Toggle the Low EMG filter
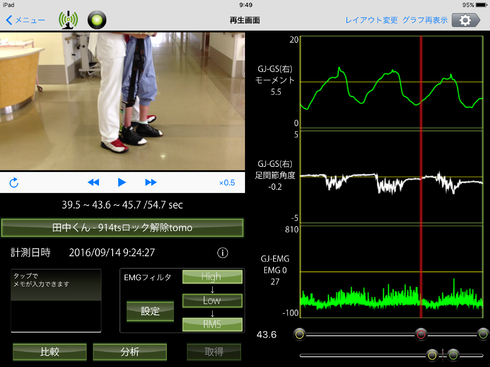 coord(212,300)
